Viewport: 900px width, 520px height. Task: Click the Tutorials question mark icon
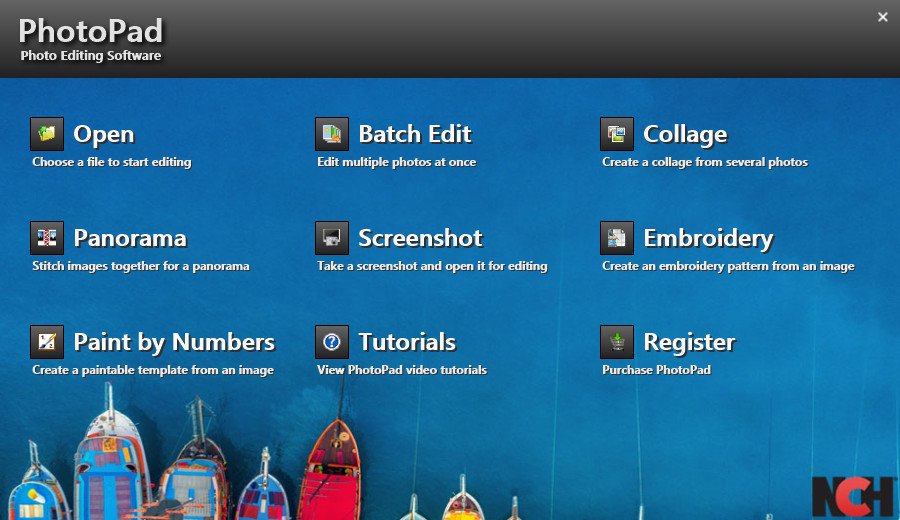click(x=332, y=342)
